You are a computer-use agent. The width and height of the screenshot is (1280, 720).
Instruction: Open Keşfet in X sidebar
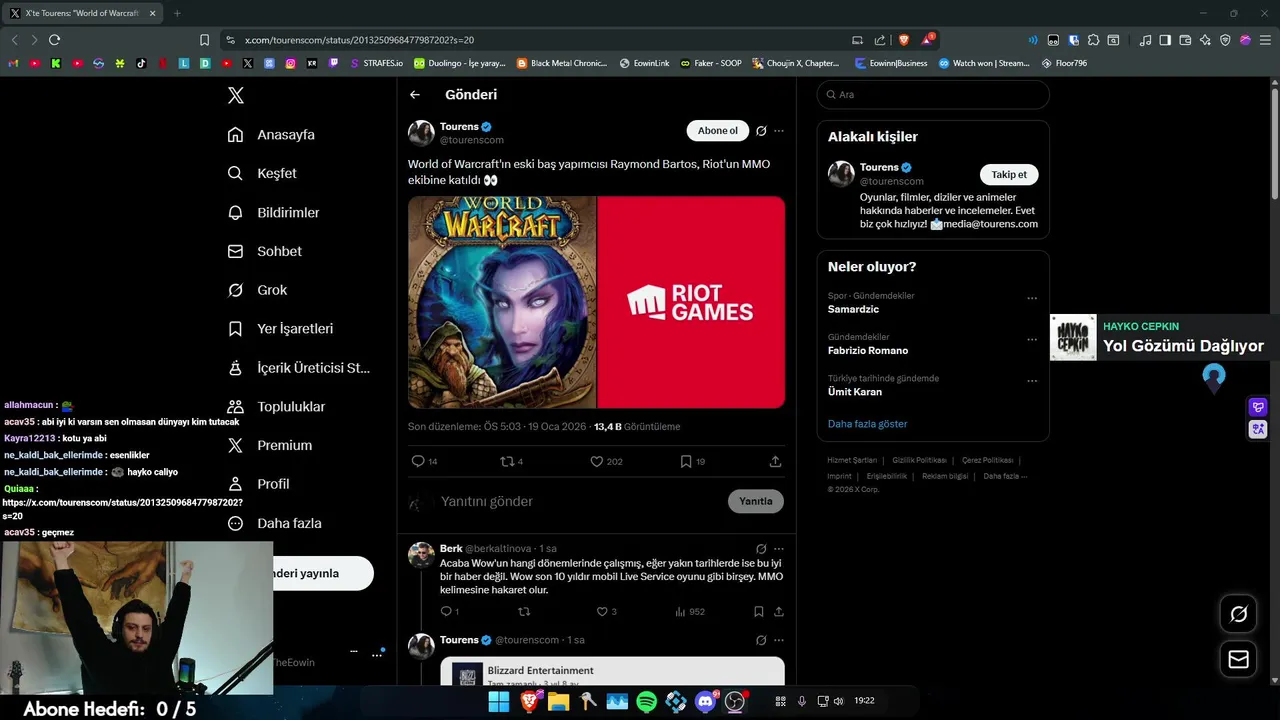262,173
